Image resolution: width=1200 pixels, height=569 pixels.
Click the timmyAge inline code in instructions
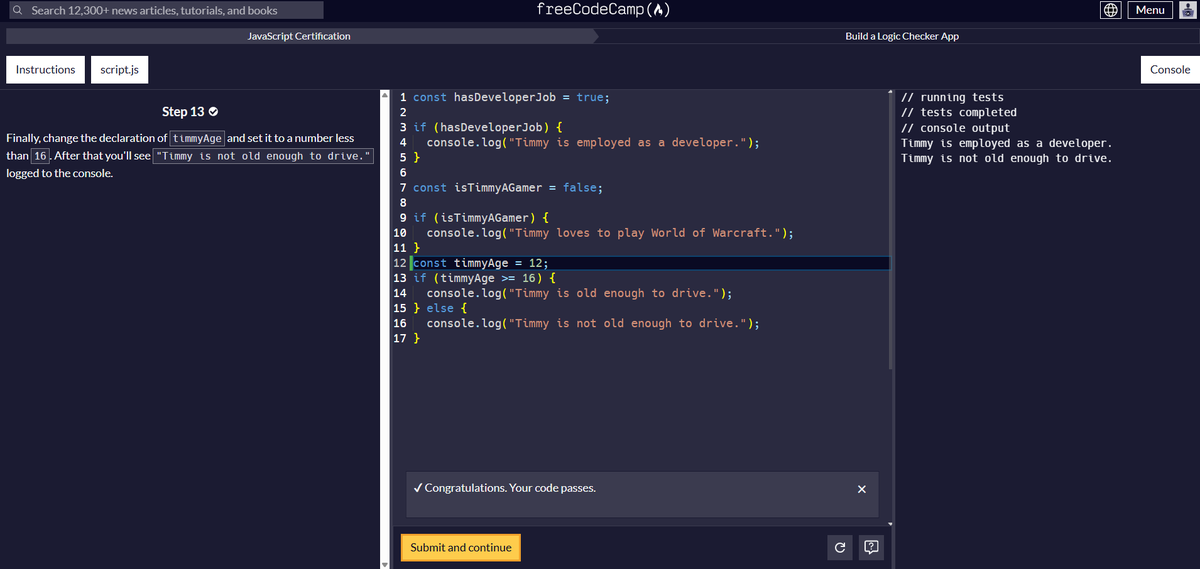coord(197,138)
